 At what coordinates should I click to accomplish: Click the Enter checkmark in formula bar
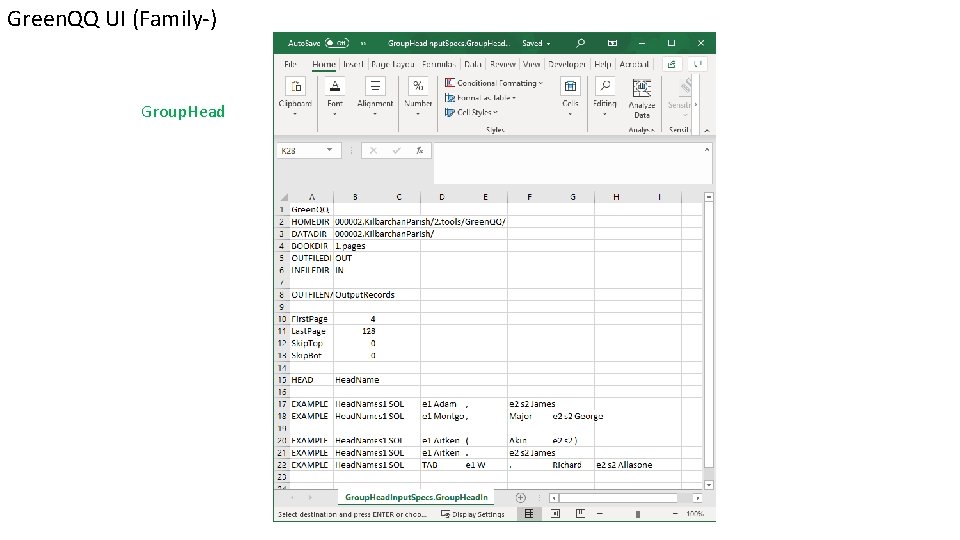pos(396,151)
